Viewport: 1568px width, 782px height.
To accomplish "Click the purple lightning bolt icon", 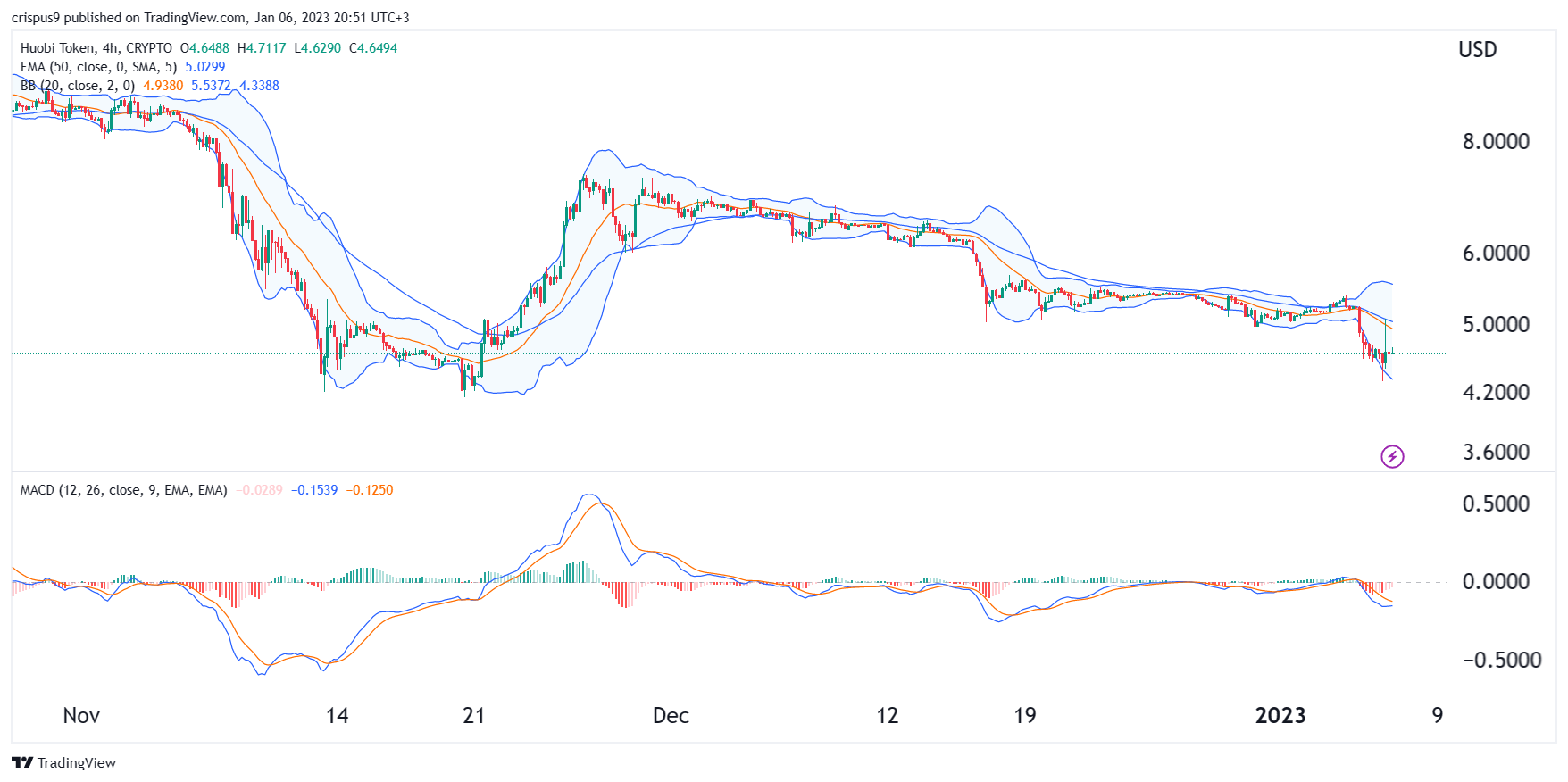I will point(1392,457).
